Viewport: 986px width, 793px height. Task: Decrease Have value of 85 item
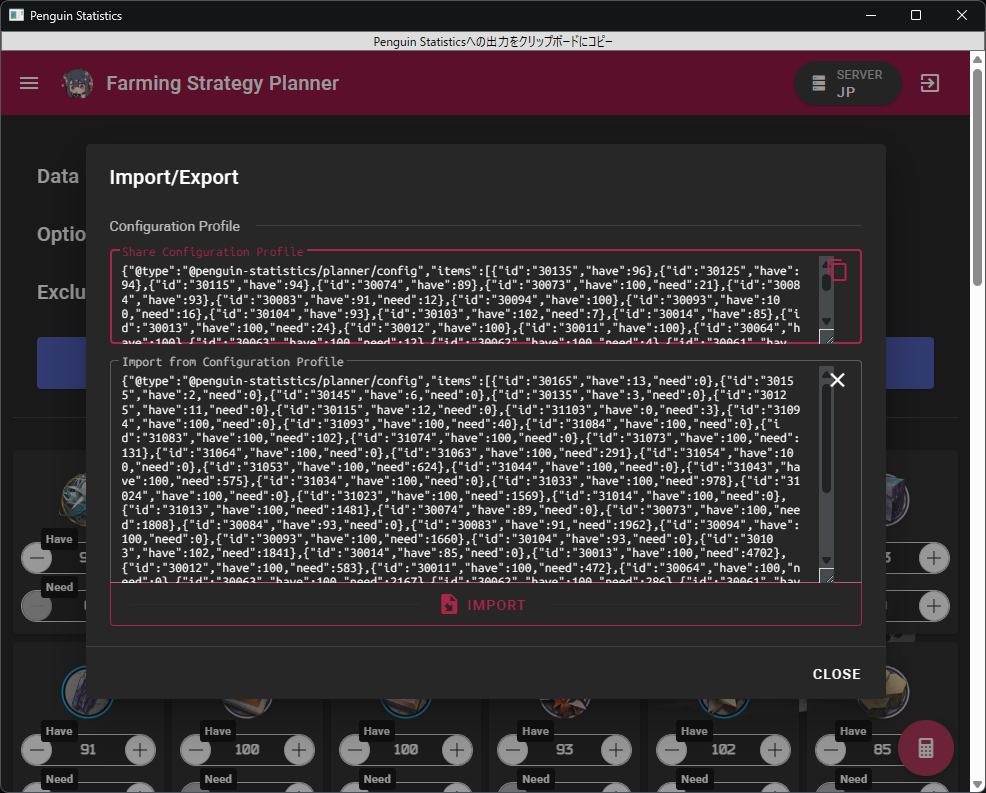(x=831, y=750)
